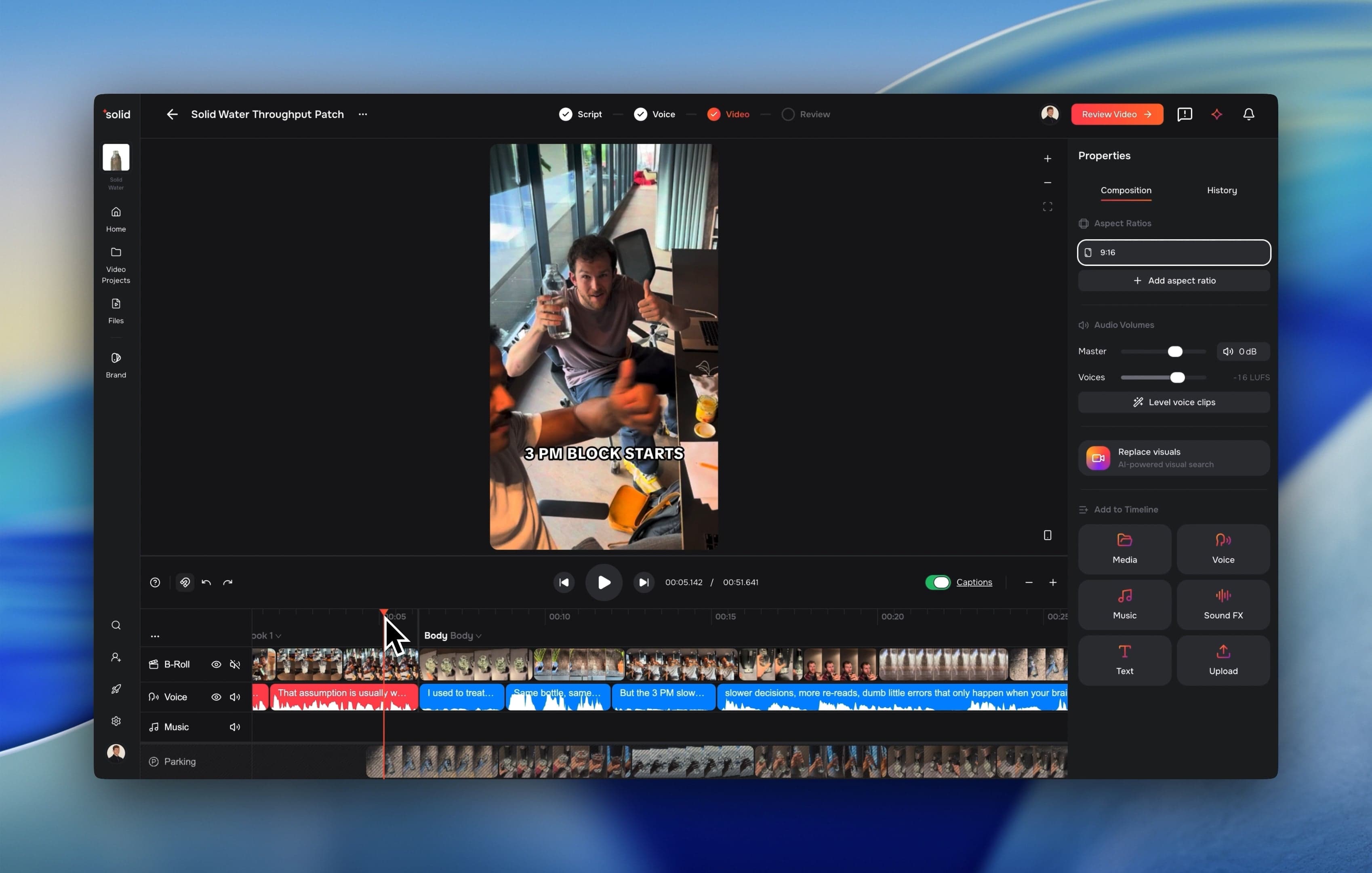Add Voice to timeline
The height and width of the screenshot is (873, 1372).
[x=1223, y=549]
